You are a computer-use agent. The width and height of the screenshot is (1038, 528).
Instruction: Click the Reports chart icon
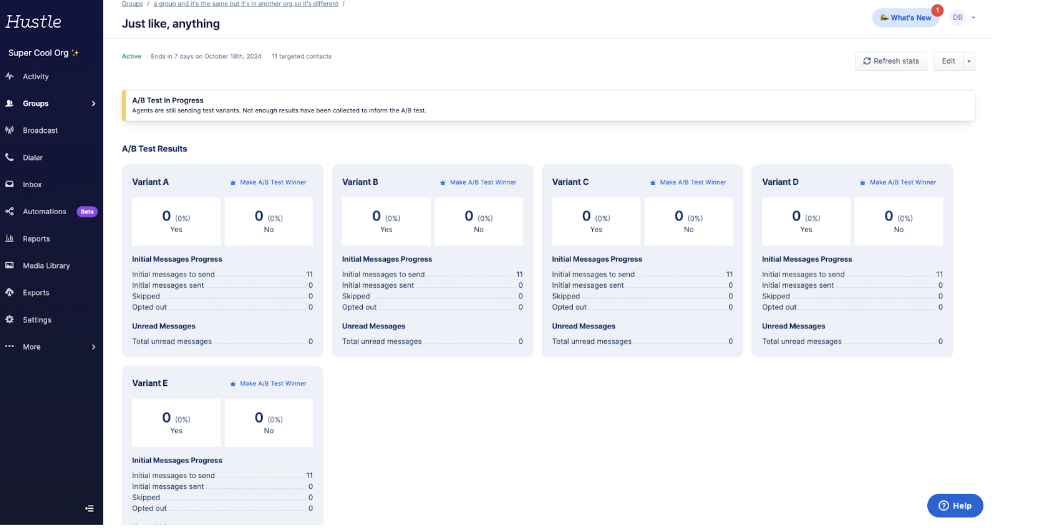pos(10,238)
